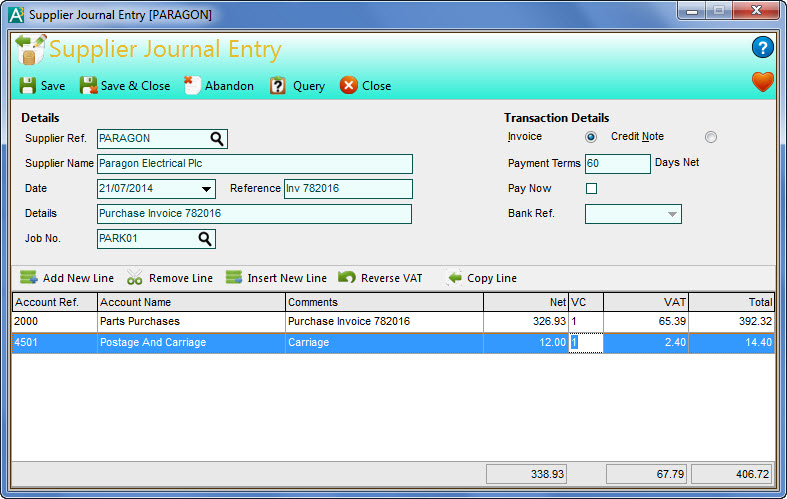Image resolution: width=787 pixels, height=499 pixels.
Task: Choose the Credit Note radio option
Action: 711,137
